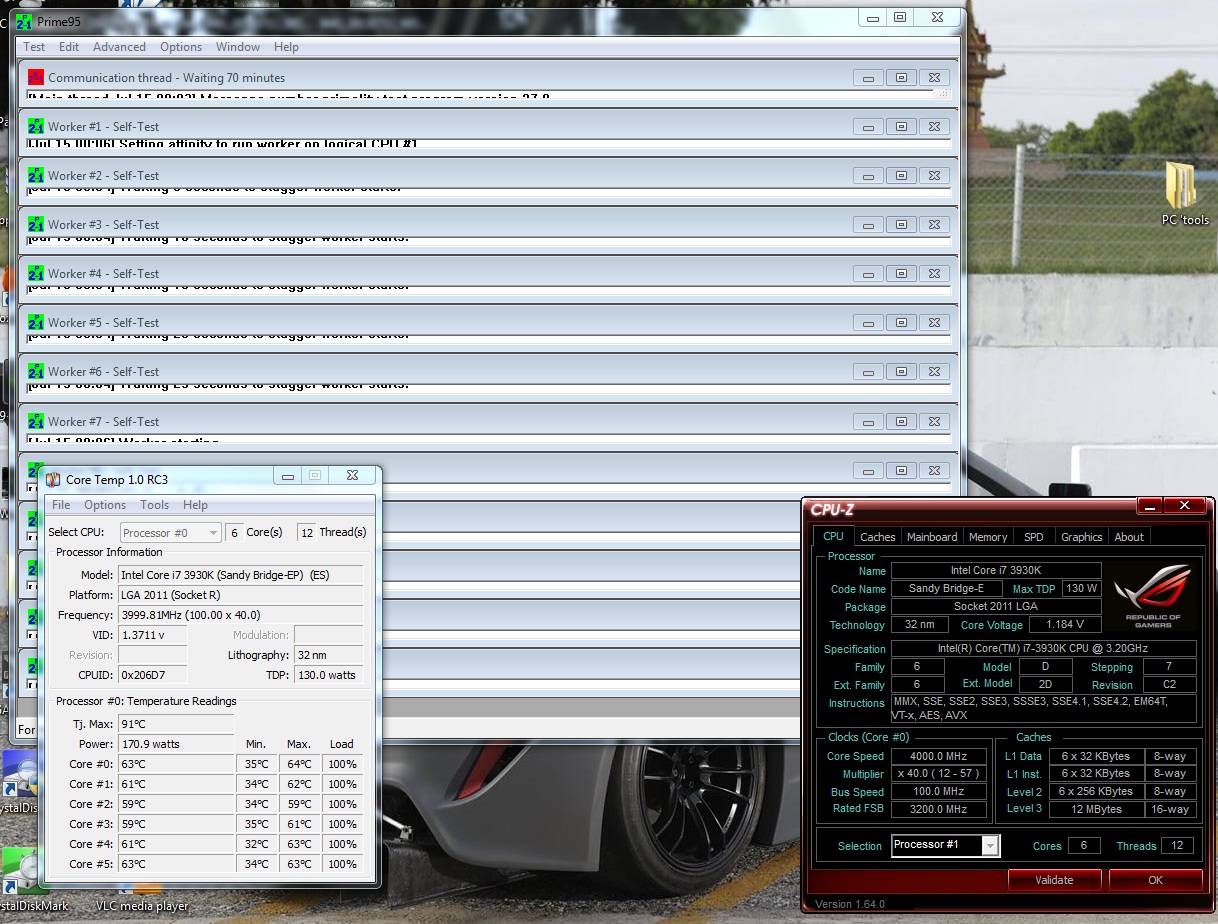Image resolution: width=1218 pixels, height=924 pixels.
Task: Click the Worker #3 Self-Test icon
Action: pos(36,224)
